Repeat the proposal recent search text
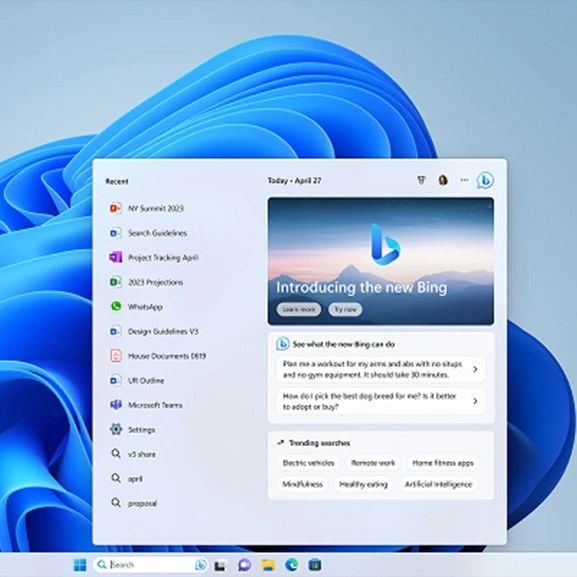The height and width of the screenshot is (577, 577). coord(142,503)
